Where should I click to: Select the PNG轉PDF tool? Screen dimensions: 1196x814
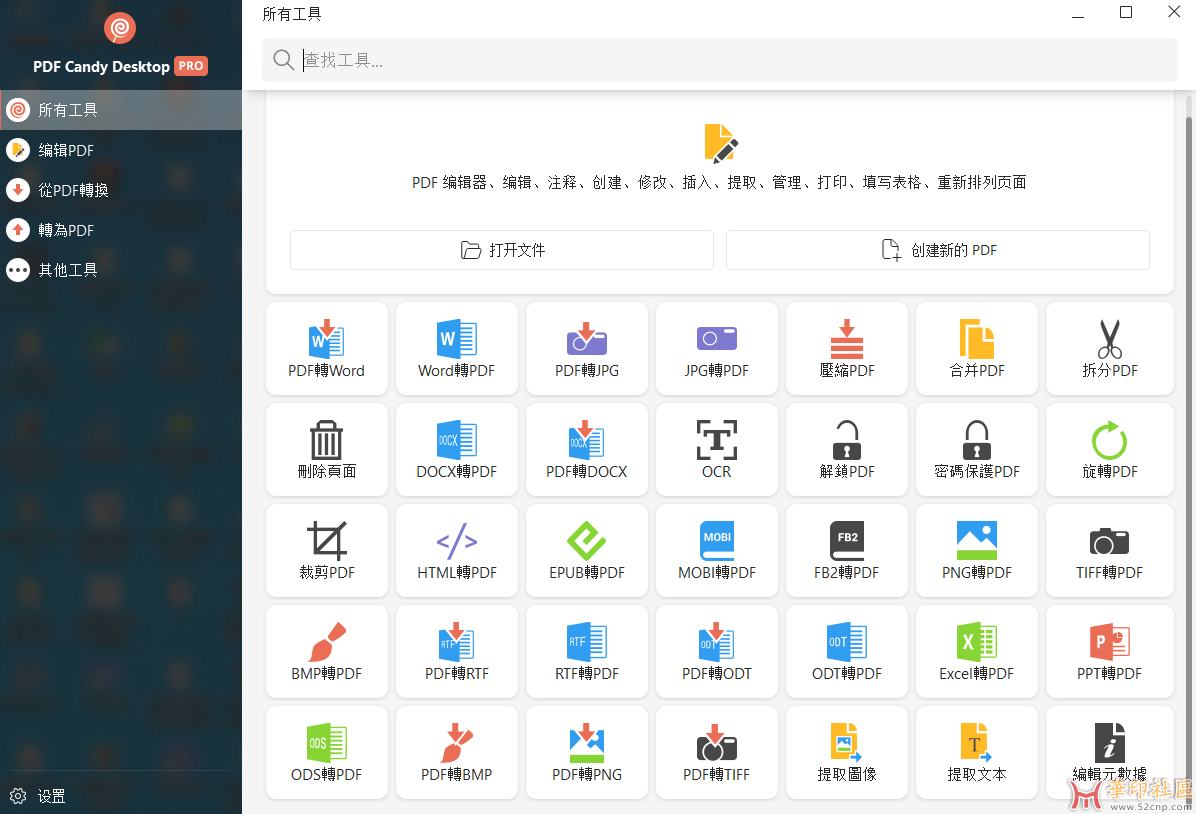click(976, 550)
